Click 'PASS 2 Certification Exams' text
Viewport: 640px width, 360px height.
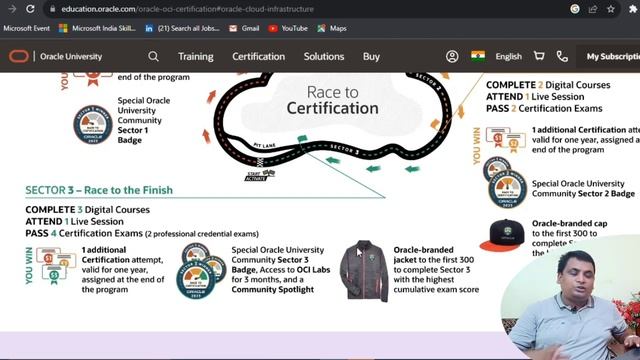pos(544,109)
